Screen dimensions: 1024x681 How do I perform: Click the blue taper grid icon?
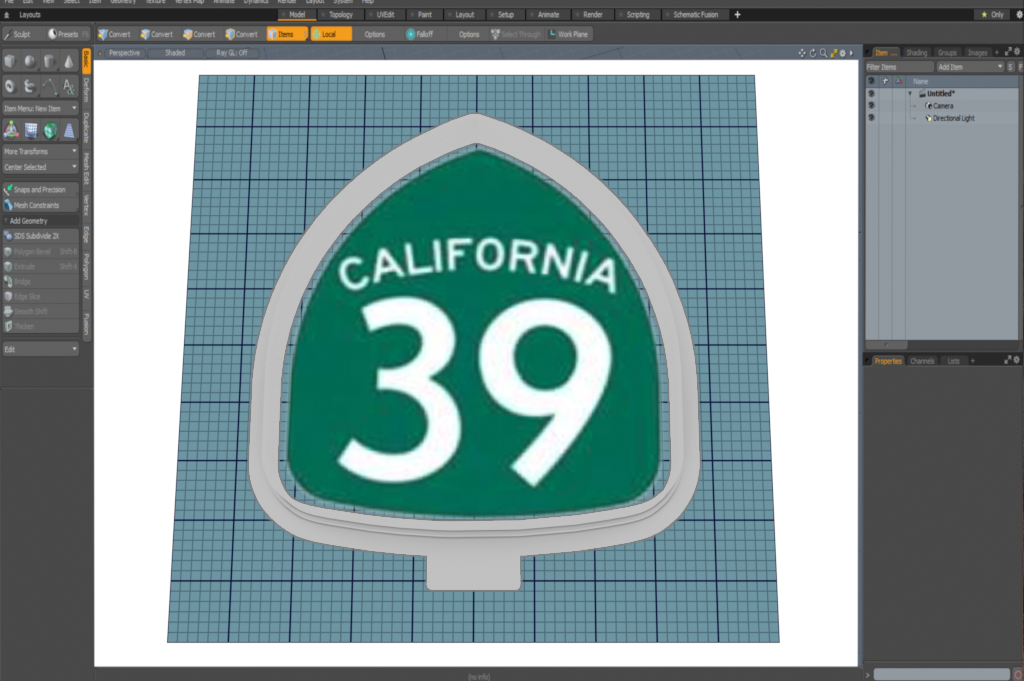[x=69, y=130]
